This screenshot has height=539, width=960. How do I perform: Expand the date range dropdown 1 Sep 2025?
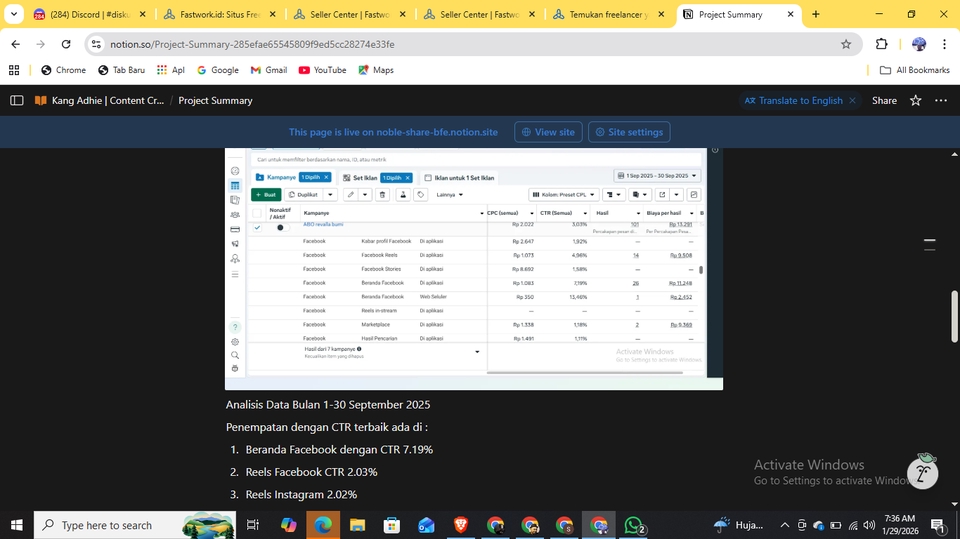657,177
